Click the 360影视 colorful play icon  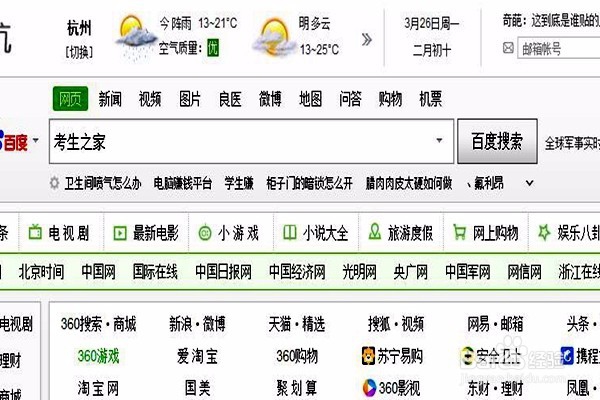369,388
